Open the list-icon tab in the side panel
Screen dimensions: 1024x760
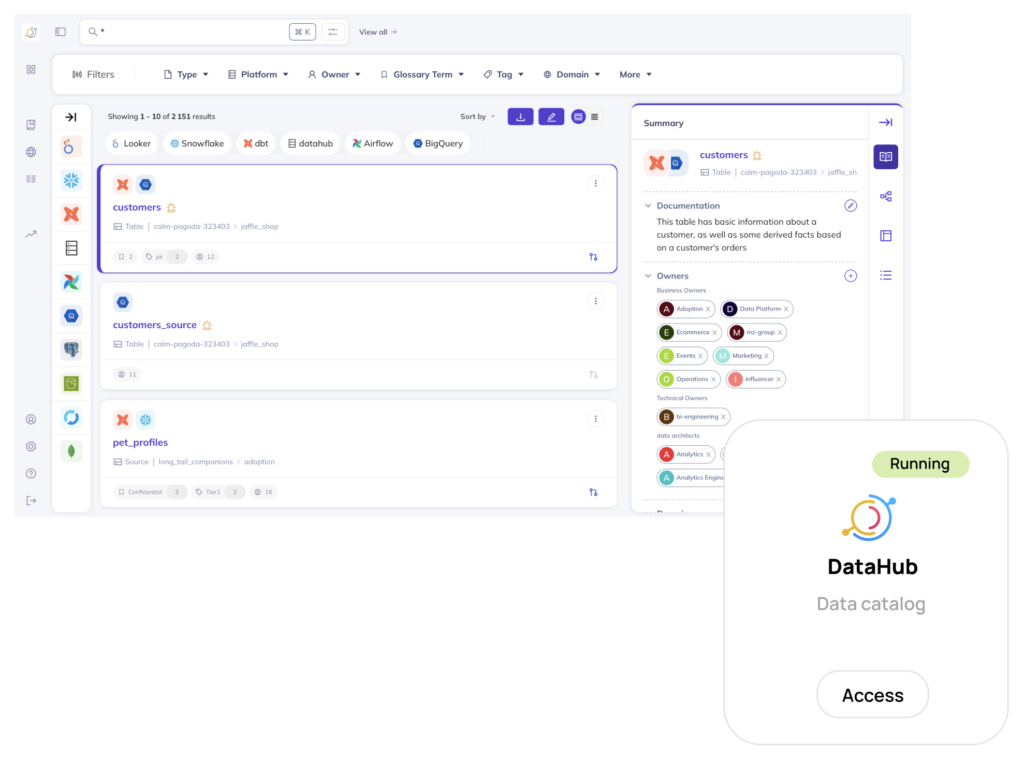point(886,276)
